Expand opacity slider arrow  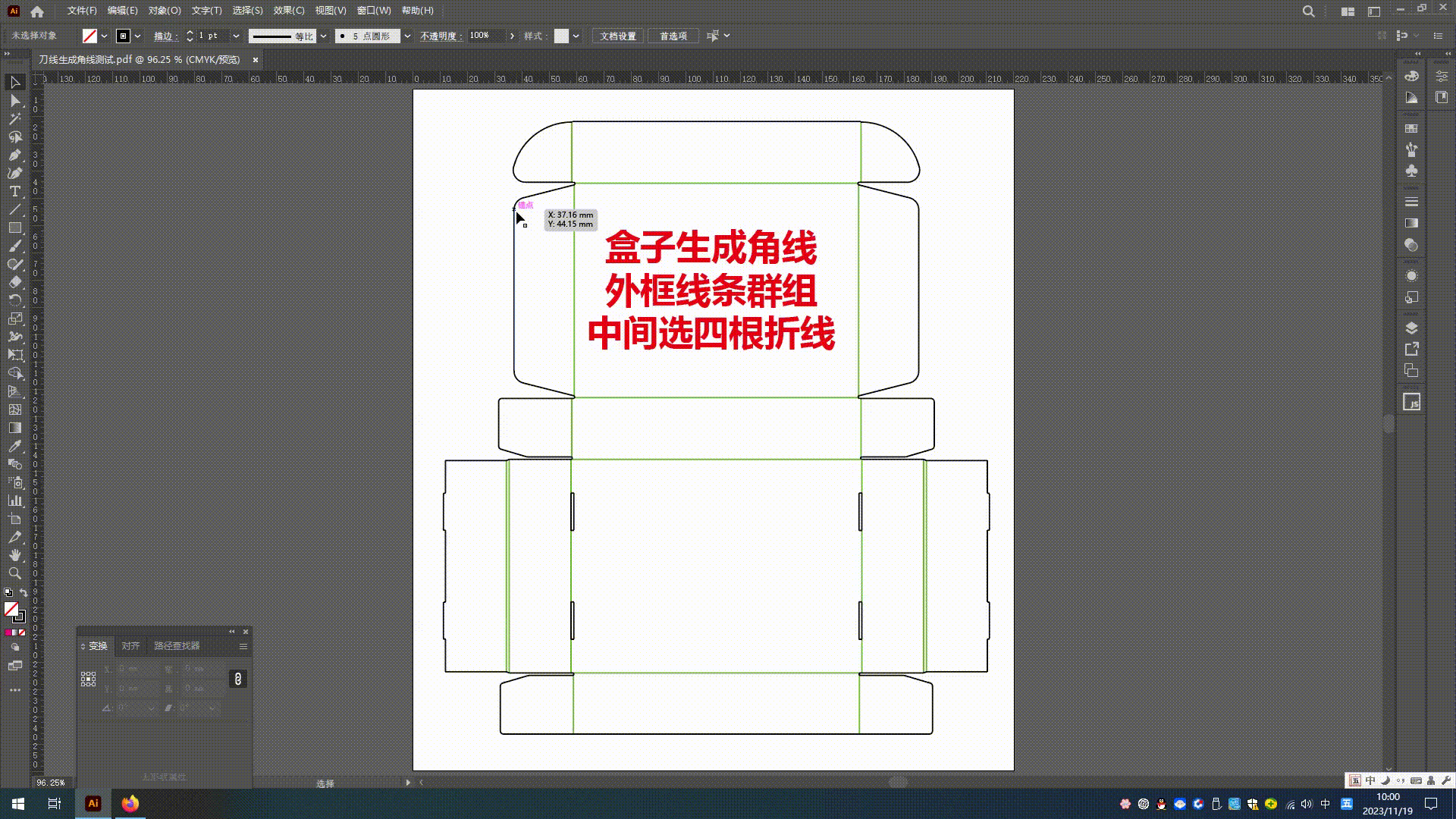(x=512, y=36)
